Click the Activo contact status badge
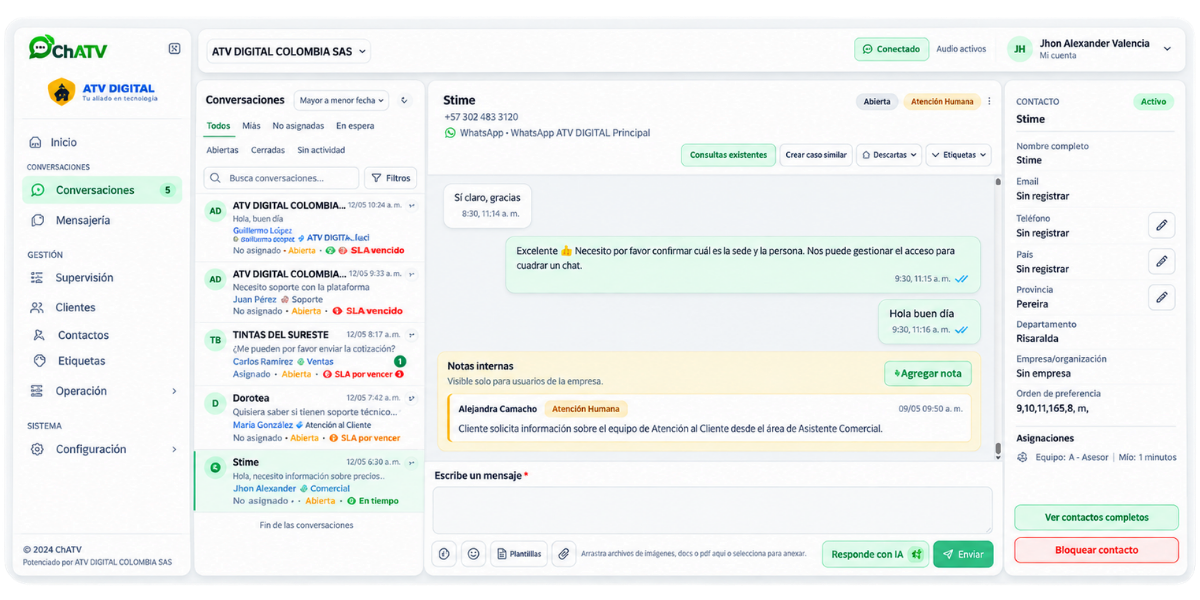Screen dimensions: 1200x600 pyautogui.click(x=1153, y=101)
